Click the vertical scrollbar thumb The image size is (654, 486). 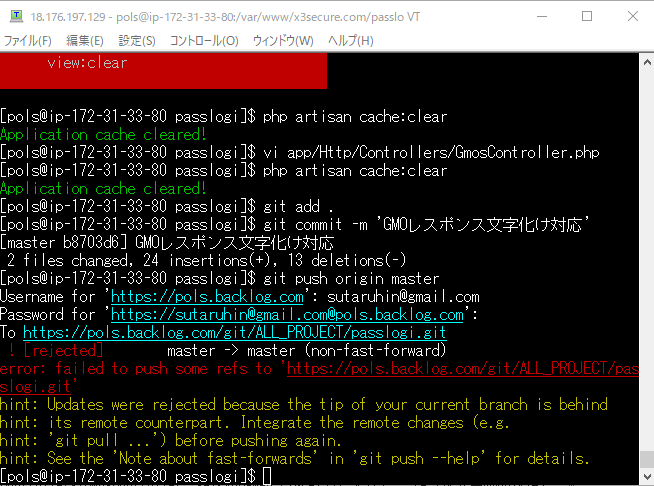tap(647, 460)
